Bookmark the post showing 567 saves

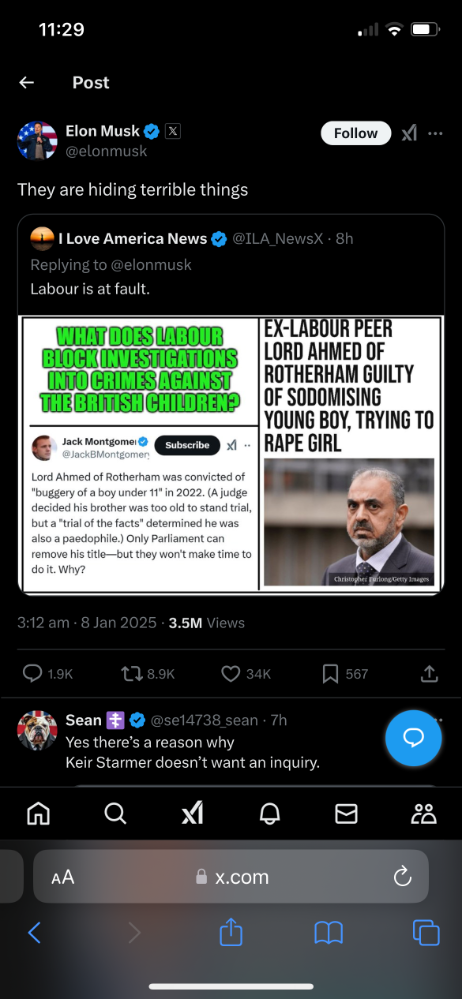(330, 673)
